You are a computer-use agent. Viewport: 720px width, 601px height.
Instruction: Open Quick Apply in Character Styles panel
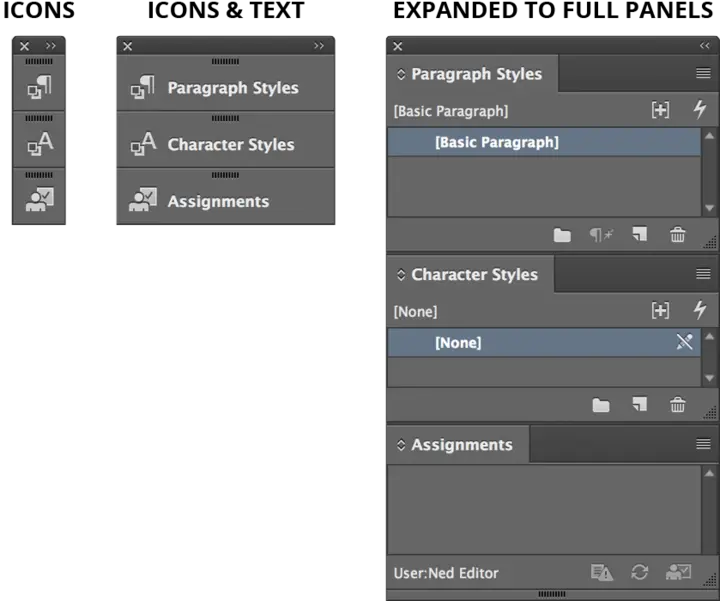coord(699,310)
